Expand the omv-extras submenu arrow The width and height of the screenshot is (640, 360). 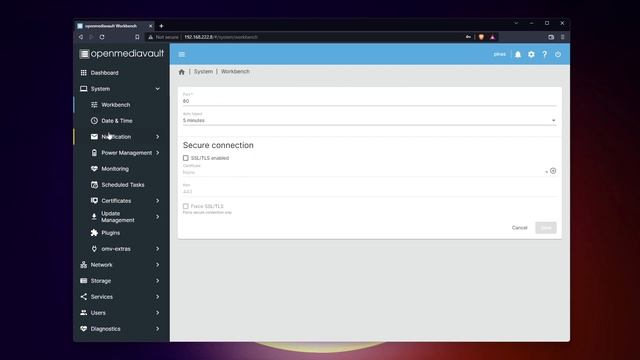tap(158, 249)
